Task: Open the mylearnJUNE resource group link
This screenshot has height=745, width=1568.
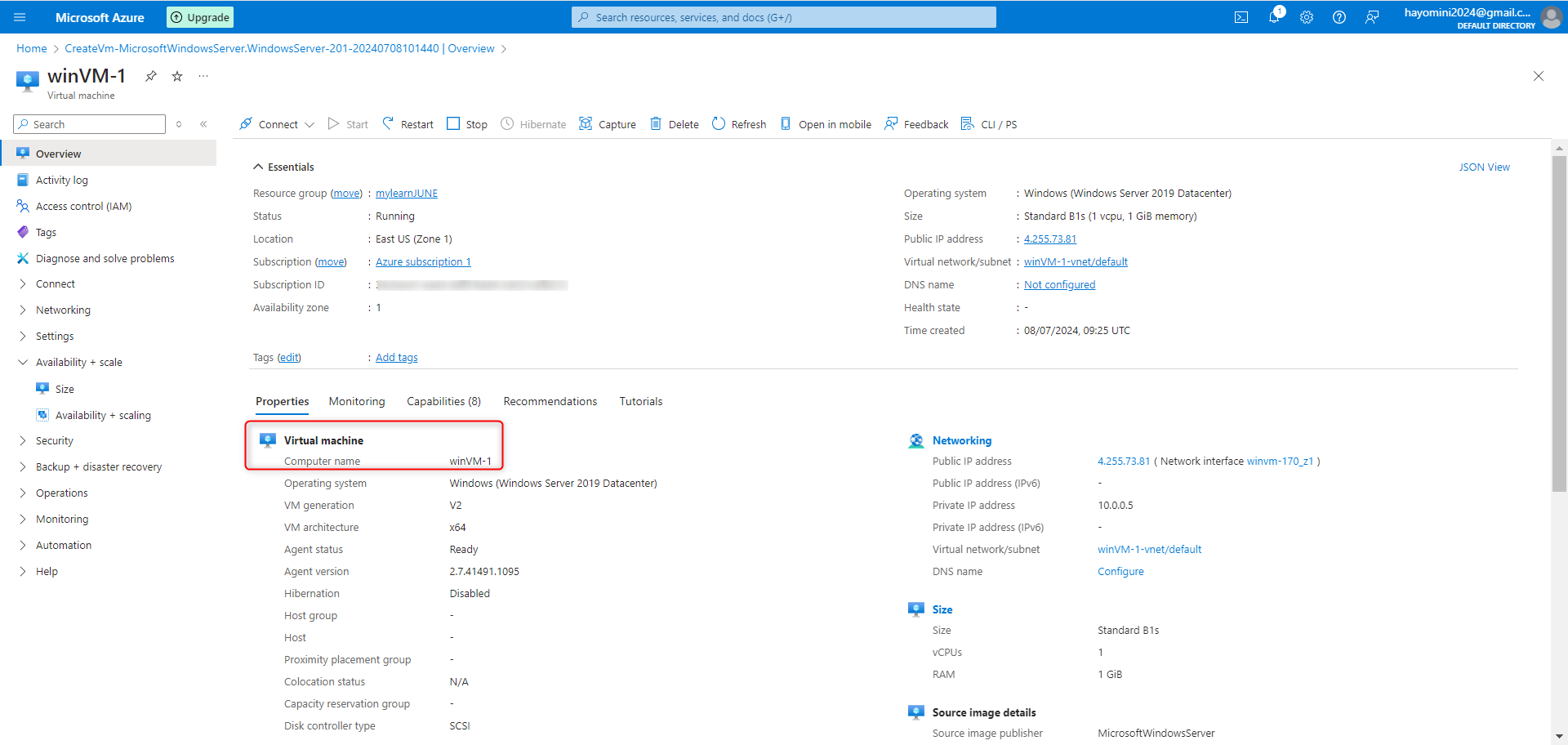Action: coord(407,194)
